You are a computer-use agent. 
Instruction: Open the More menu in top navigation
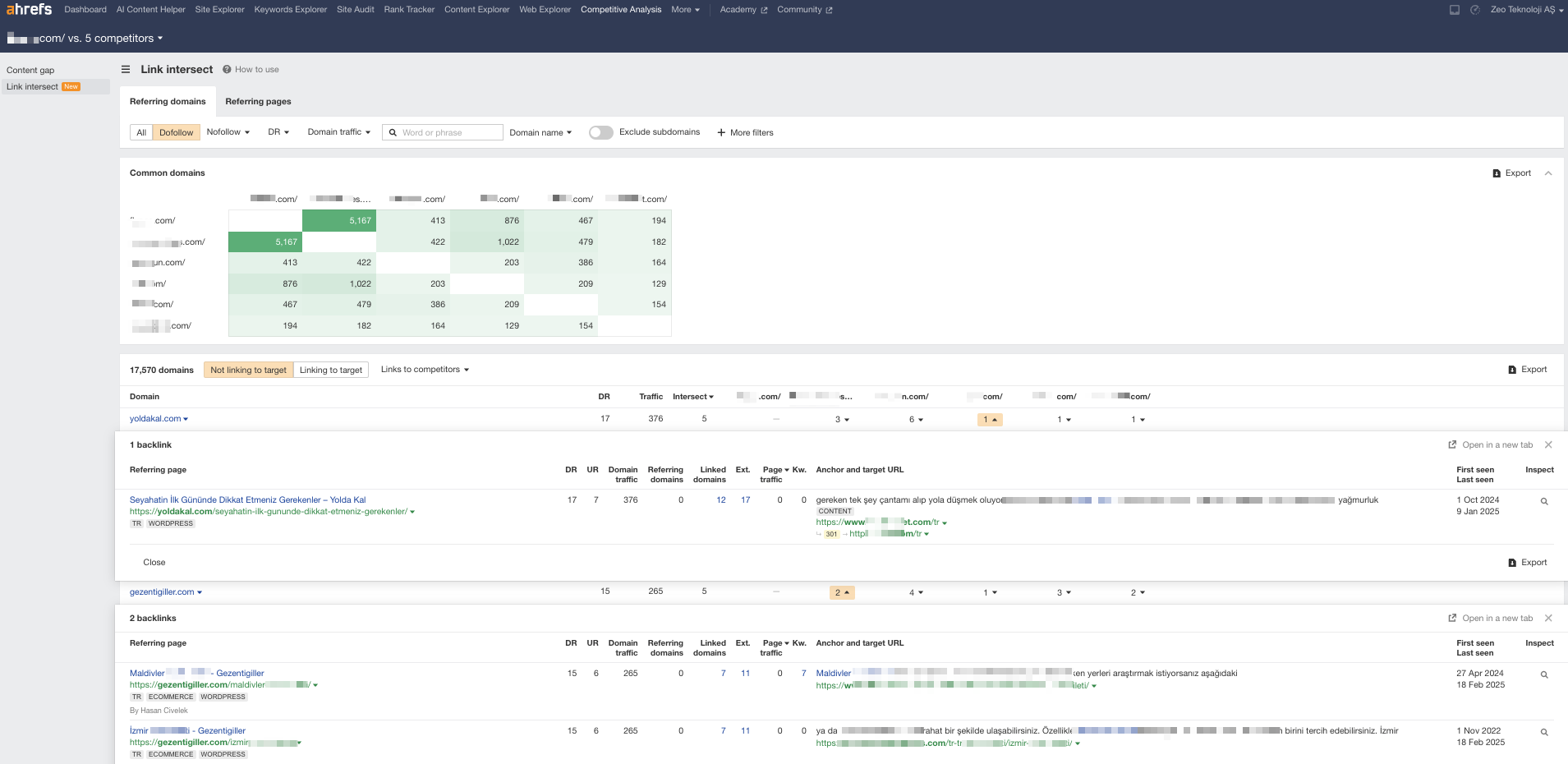685,10
